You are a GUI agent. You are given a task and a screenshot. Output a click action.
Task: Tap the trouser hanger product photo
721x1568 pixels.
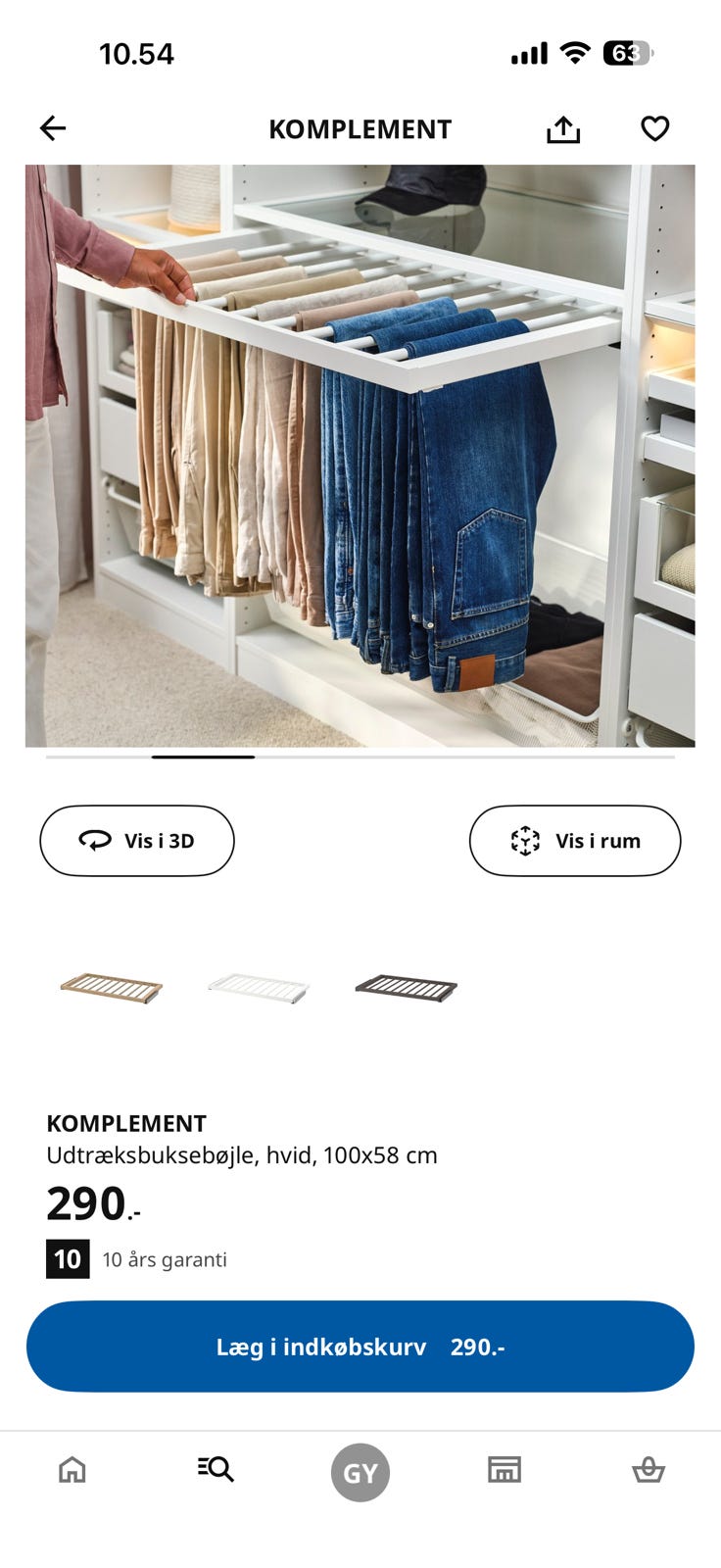pyautogui.click(x=360, y=456)
